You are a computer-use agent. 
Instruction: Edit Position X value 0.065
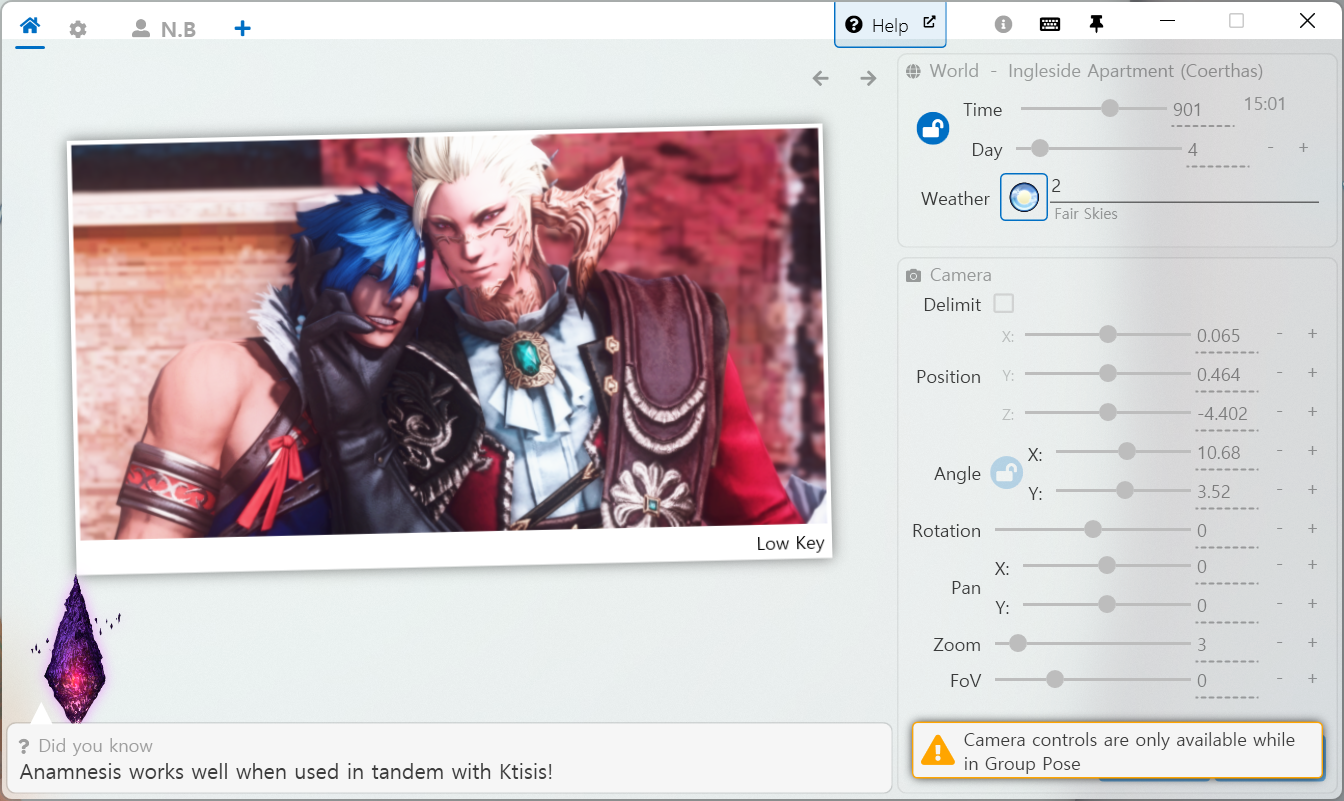(x=1226, y=337)
